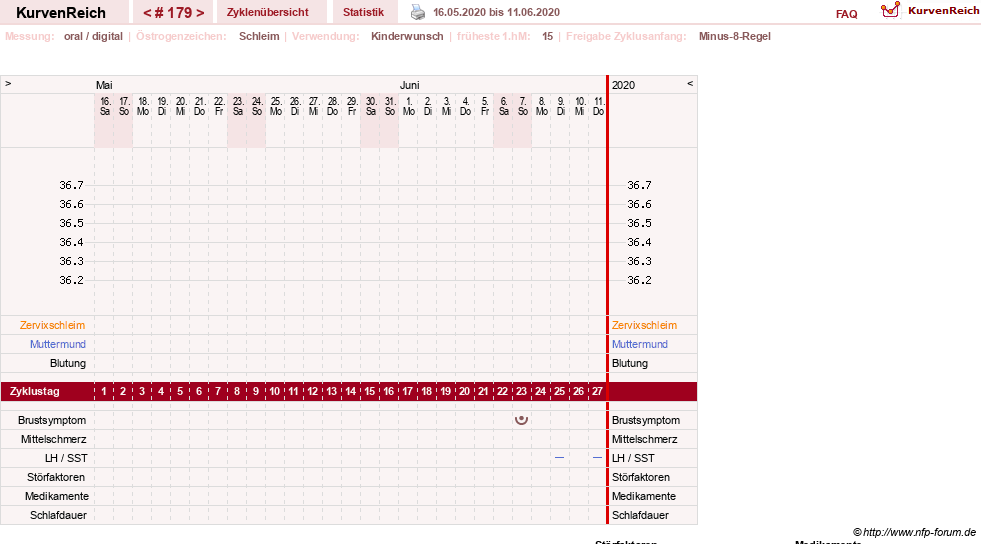Image resolution: width=981 pixels, height=544 pixels.
Task: Click the right Zervixschleim row label
Action: coord(644,325)
